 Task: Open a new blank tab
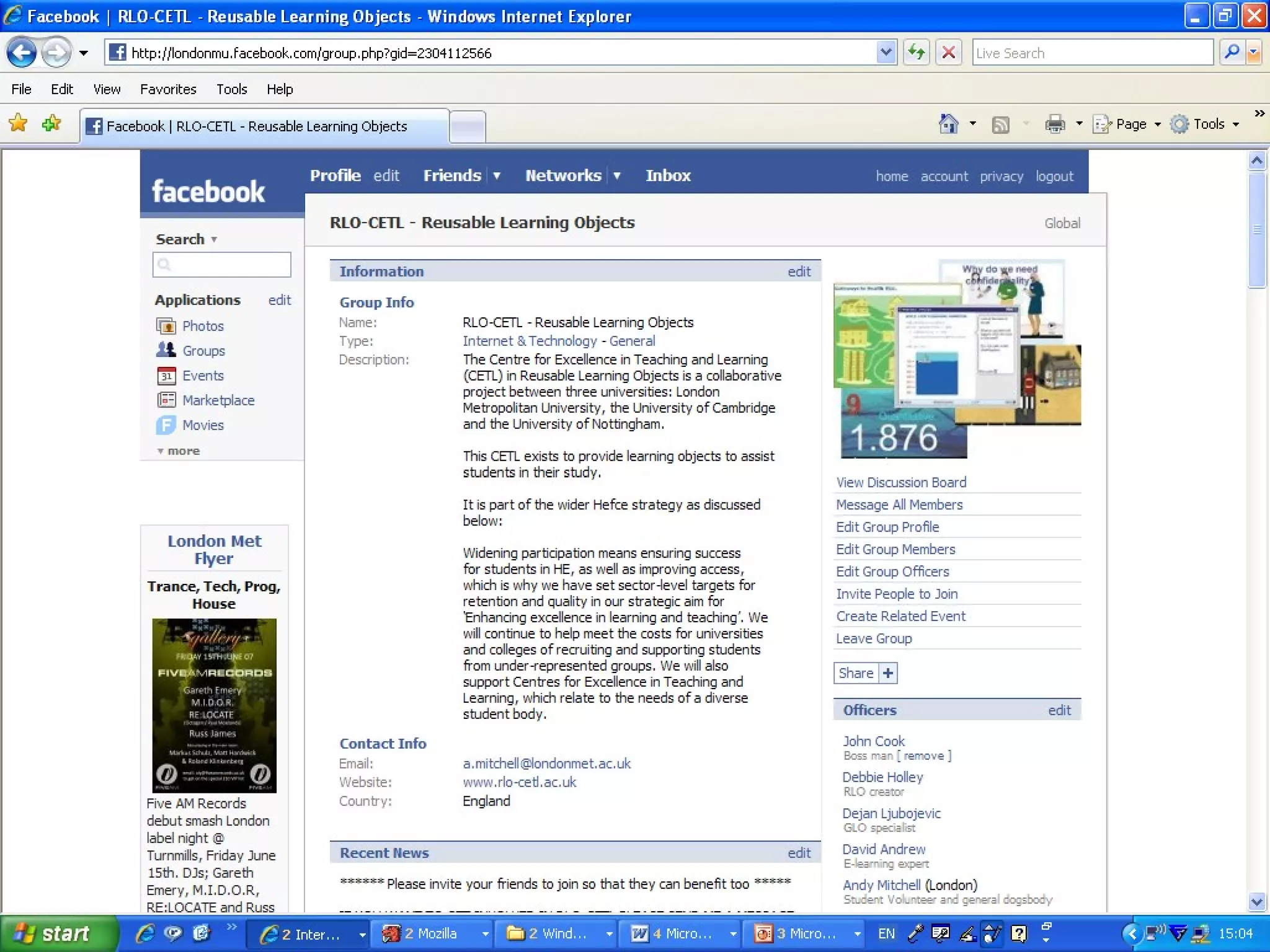click(x=467, y=127)
